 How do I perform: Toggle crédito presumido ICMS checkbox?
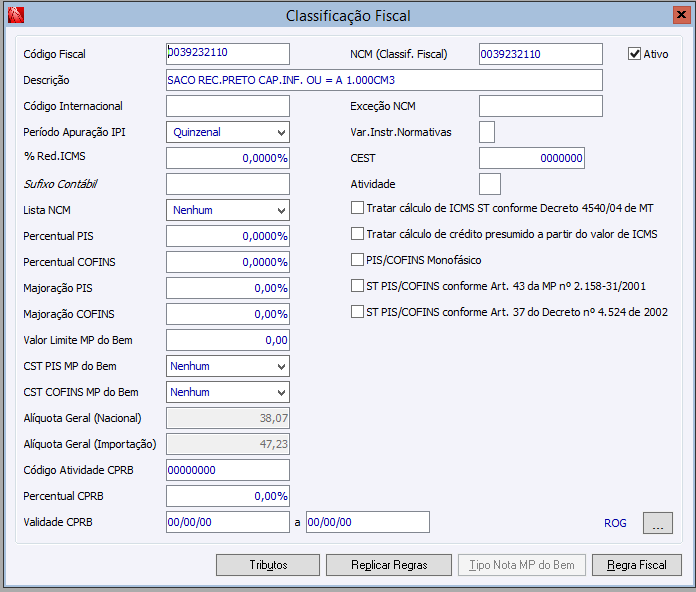click(x=358, y=234)
